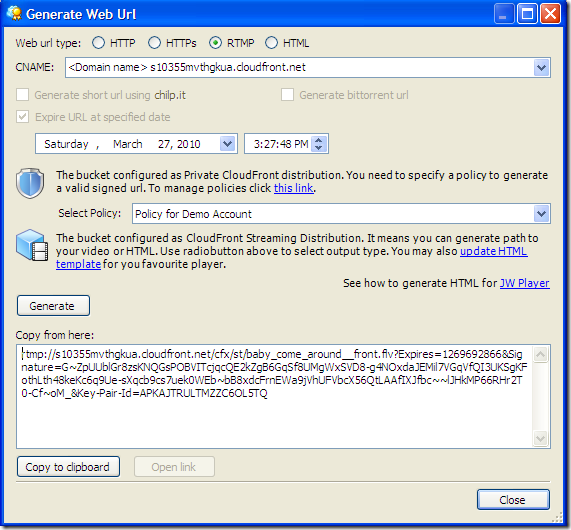Select the HTTP url type radio button

point(98,43)
